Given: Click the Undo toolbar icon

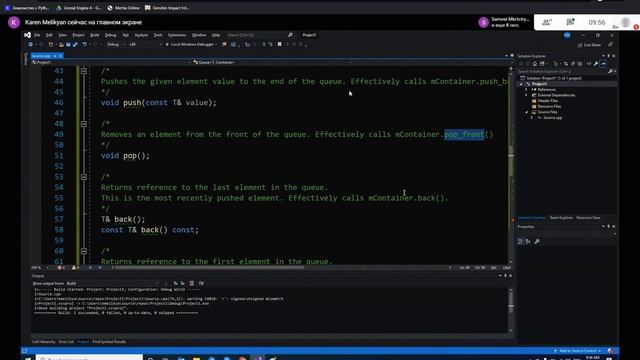Looking at the screenshot, I should click(x=84, y=44).
